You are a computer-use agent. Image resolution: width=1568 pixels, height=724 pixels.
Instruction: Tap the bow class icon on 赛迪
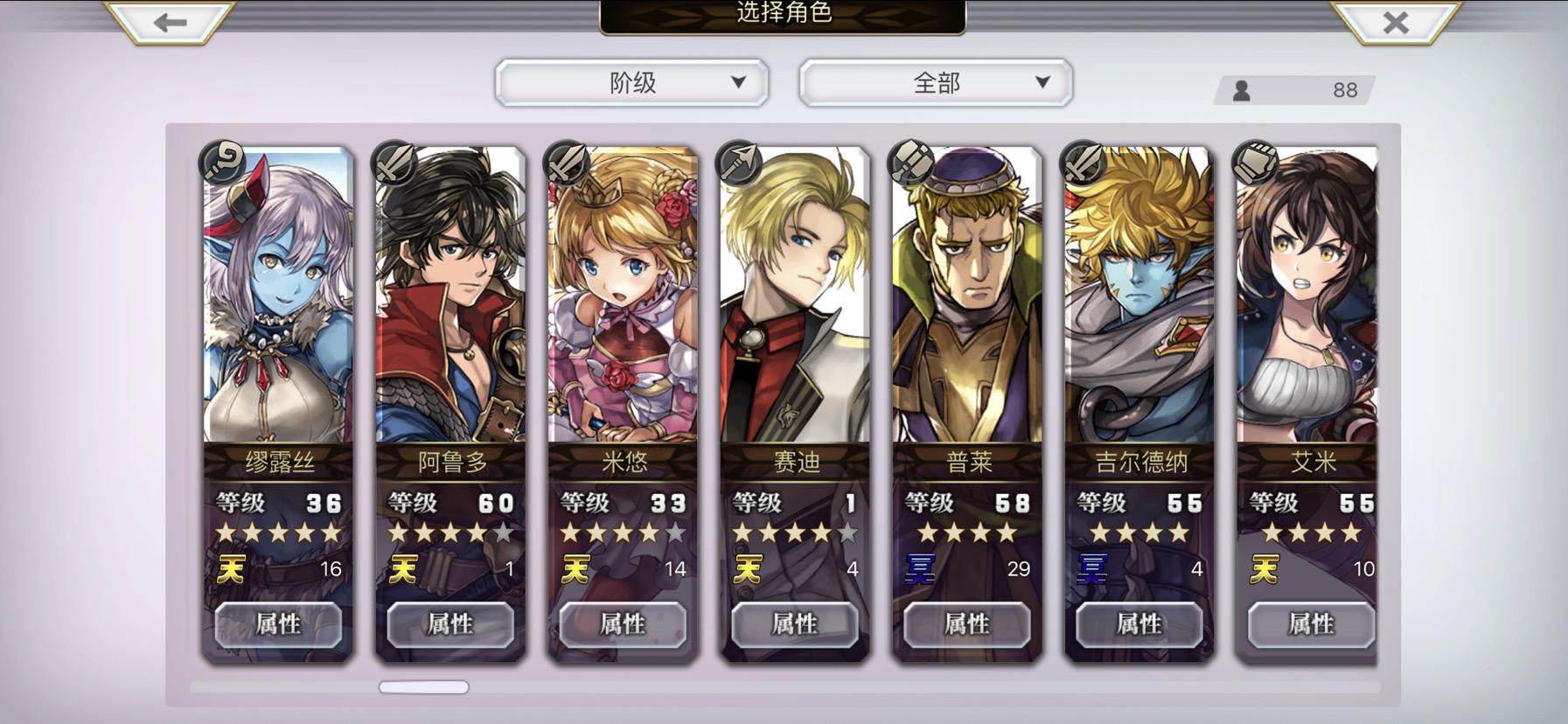pos(741,162)
